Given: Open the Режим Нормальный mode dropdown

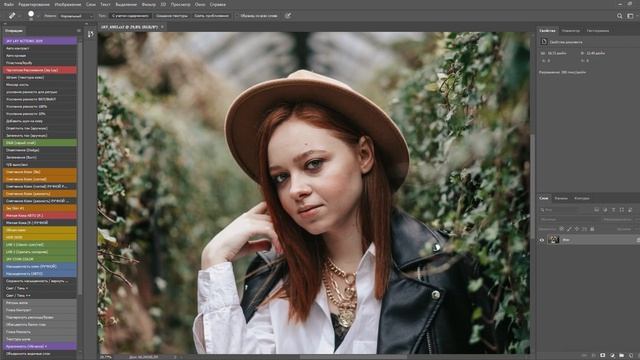Looking at the screenshot, I should pyautogui.click(x=76, y=16).
